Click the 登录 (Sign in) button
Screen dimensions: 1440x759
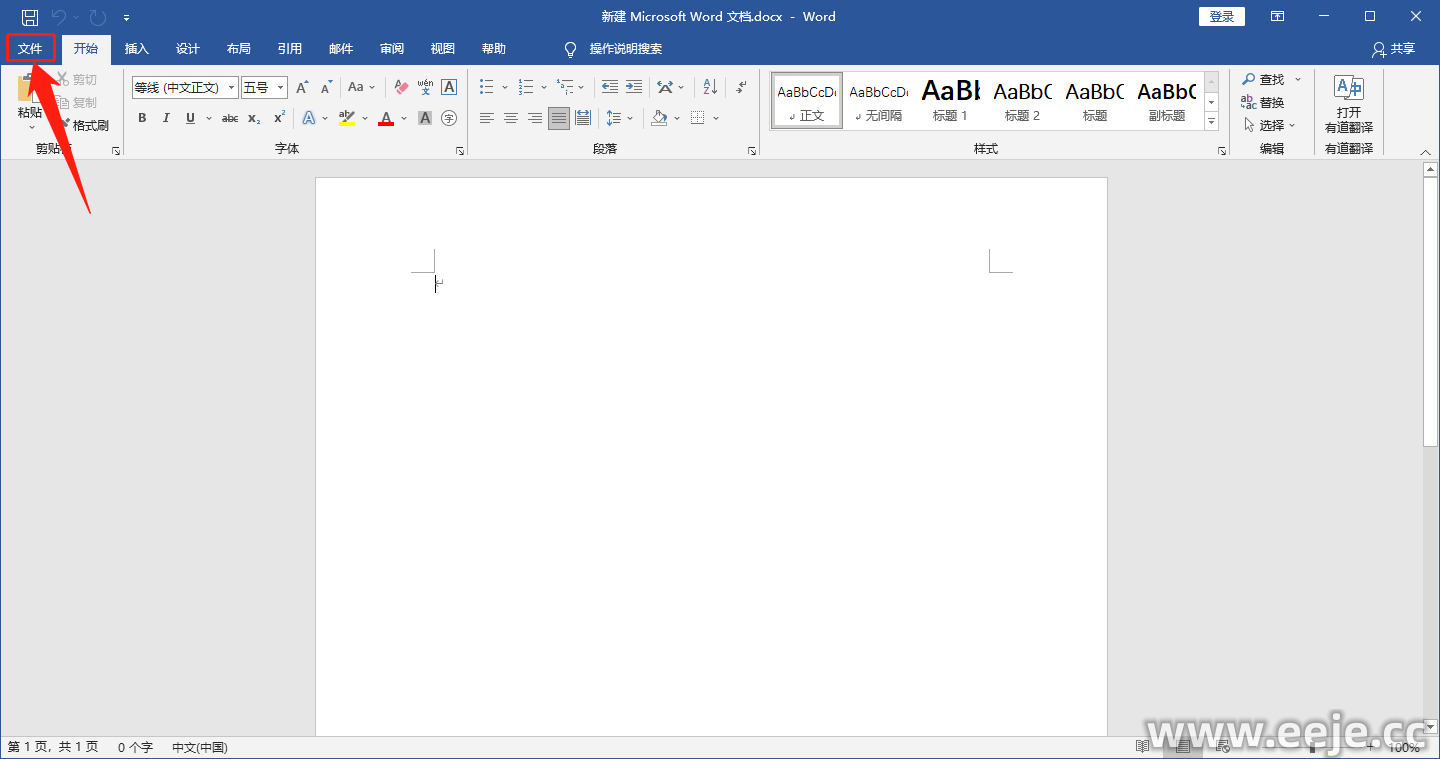point(1221,17)
